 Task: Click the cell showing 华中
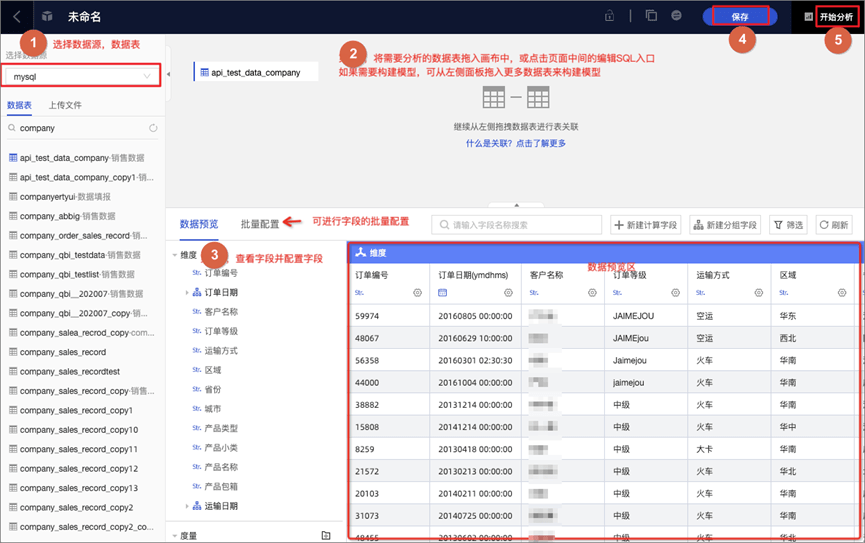[813, 427]
